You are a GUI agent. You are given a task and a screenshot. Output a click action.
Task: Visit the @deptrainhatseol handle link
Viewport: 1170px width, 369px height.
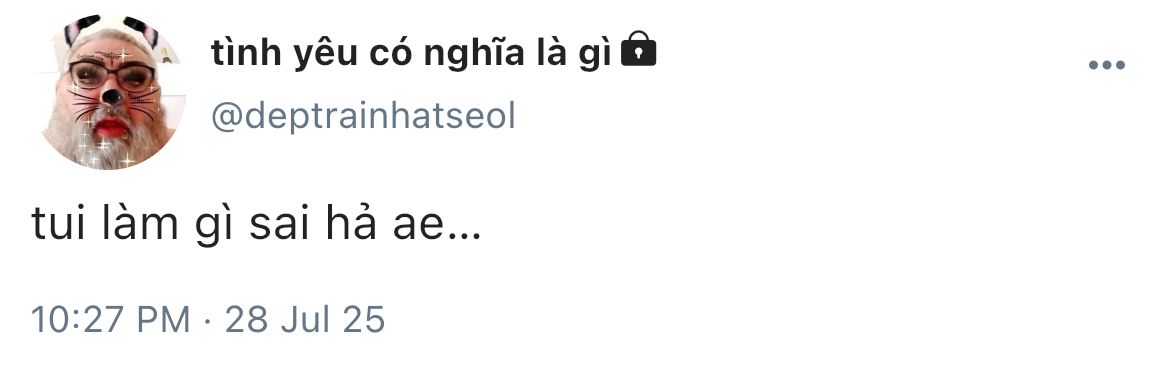[363, 116]
